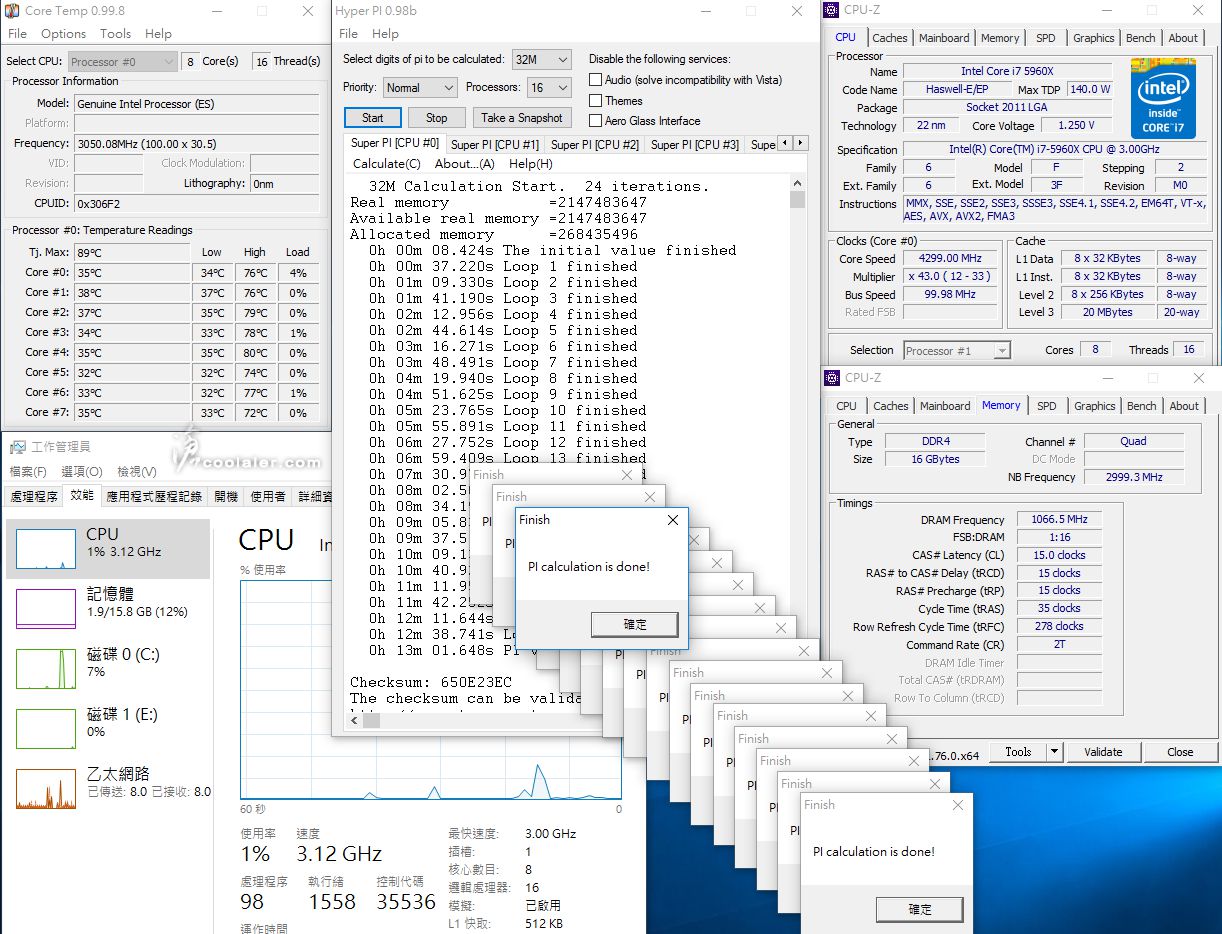The height and width of the screenshot is (934, 1222).
Task: Open the File menu in Hyper PI
Action: [348, 33]
